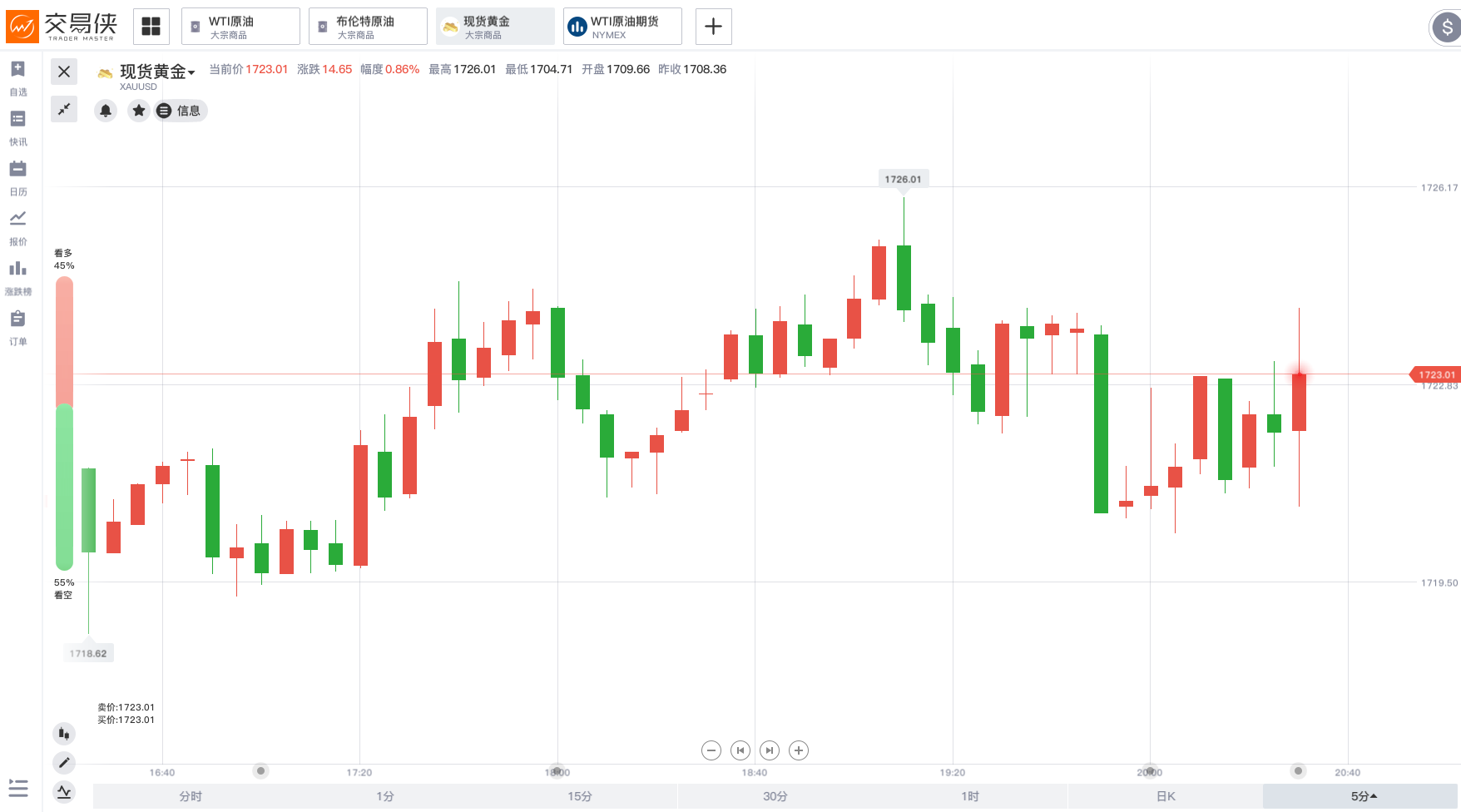Viewport: 1461px width, 812px height.
Task: Open the 快讯 news sidebar icon
Action: click(x=17, y=127)
